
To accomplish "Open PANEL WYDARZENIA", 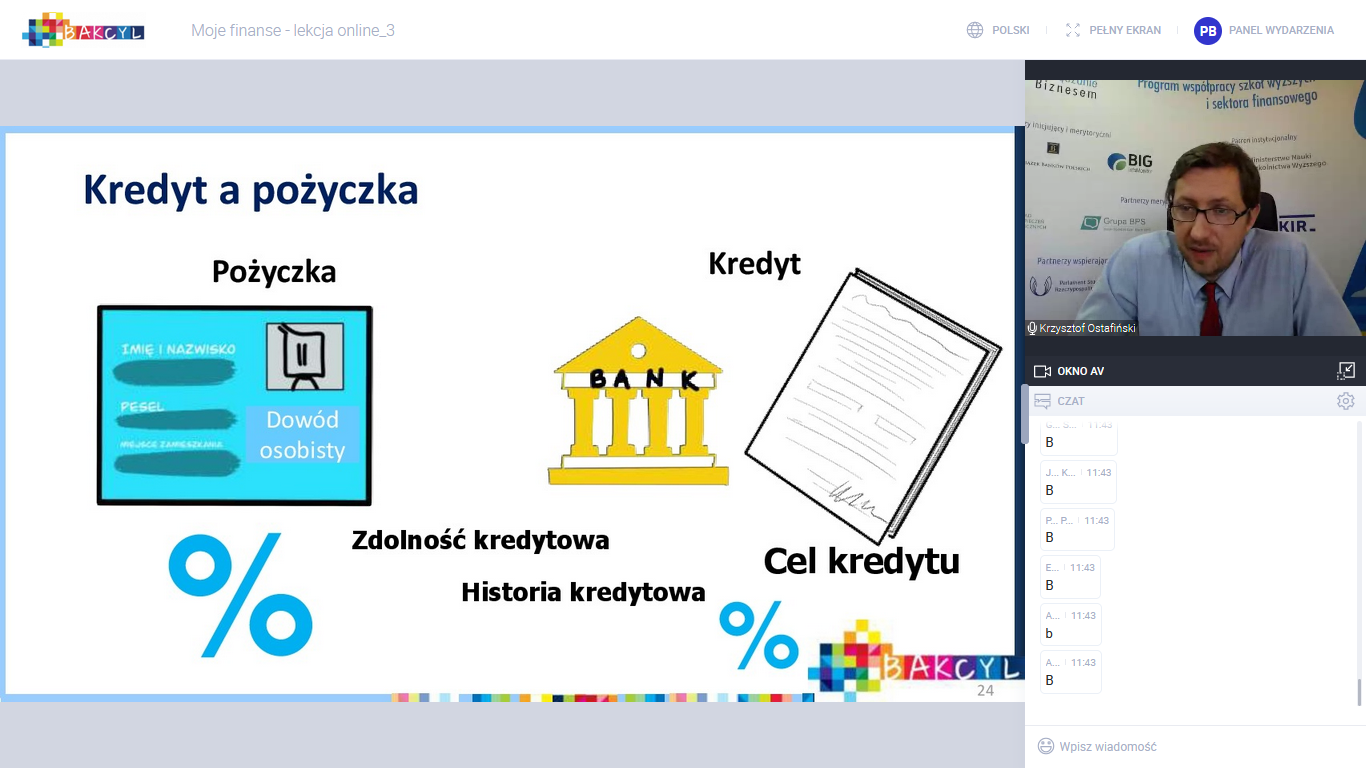I will click(1281, 30).
